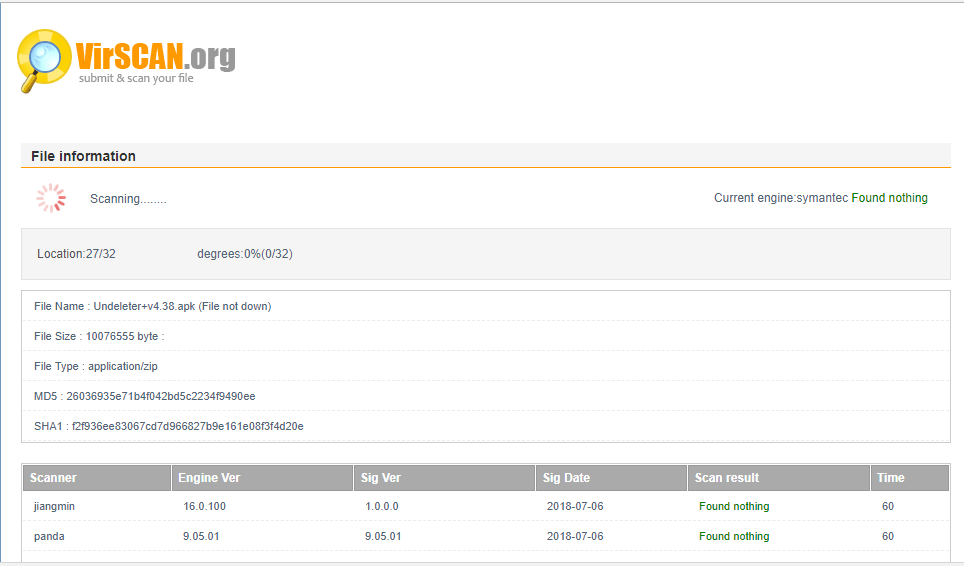This screenshot has width=964, height=566.
Task: Select the File Type 'application/zip' row
Action: pos(486,366)
